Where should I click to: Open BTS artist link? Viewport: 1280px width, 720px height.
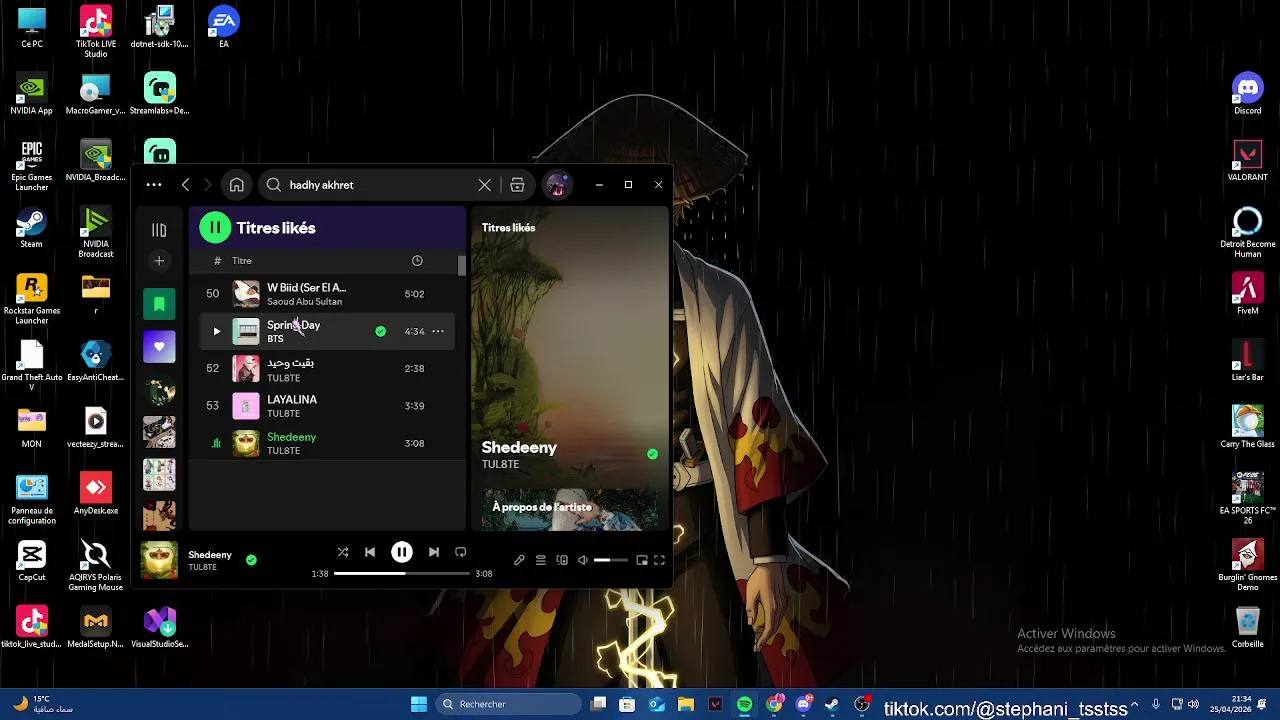tap(275, 339)
